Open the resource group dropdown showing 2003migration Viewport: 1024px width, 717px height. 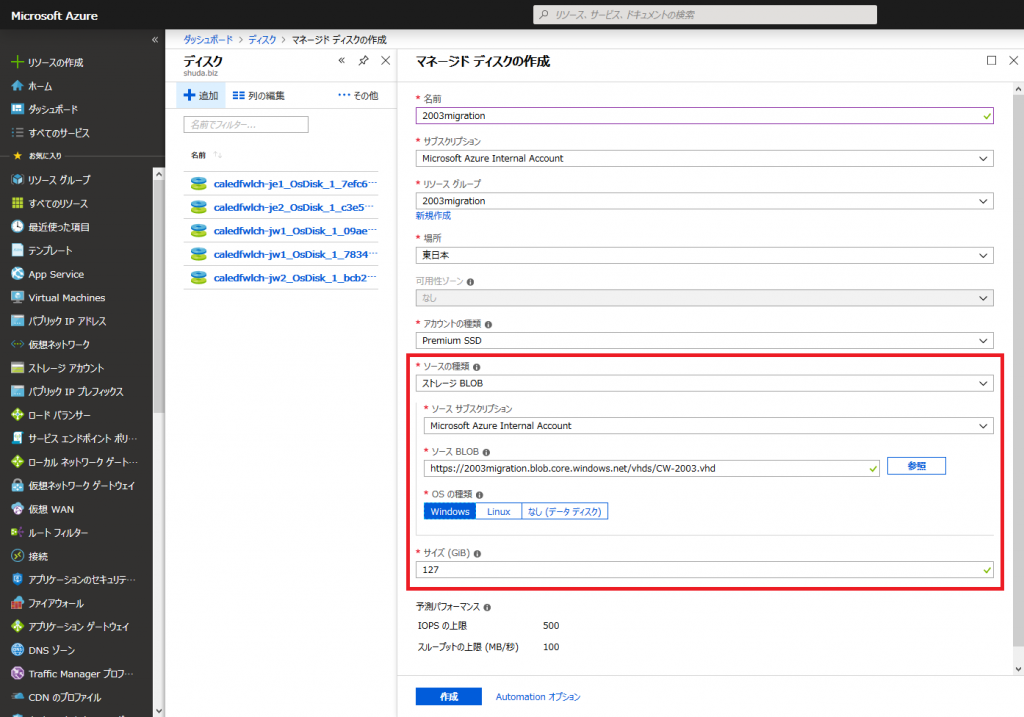(x=704, y=201)
